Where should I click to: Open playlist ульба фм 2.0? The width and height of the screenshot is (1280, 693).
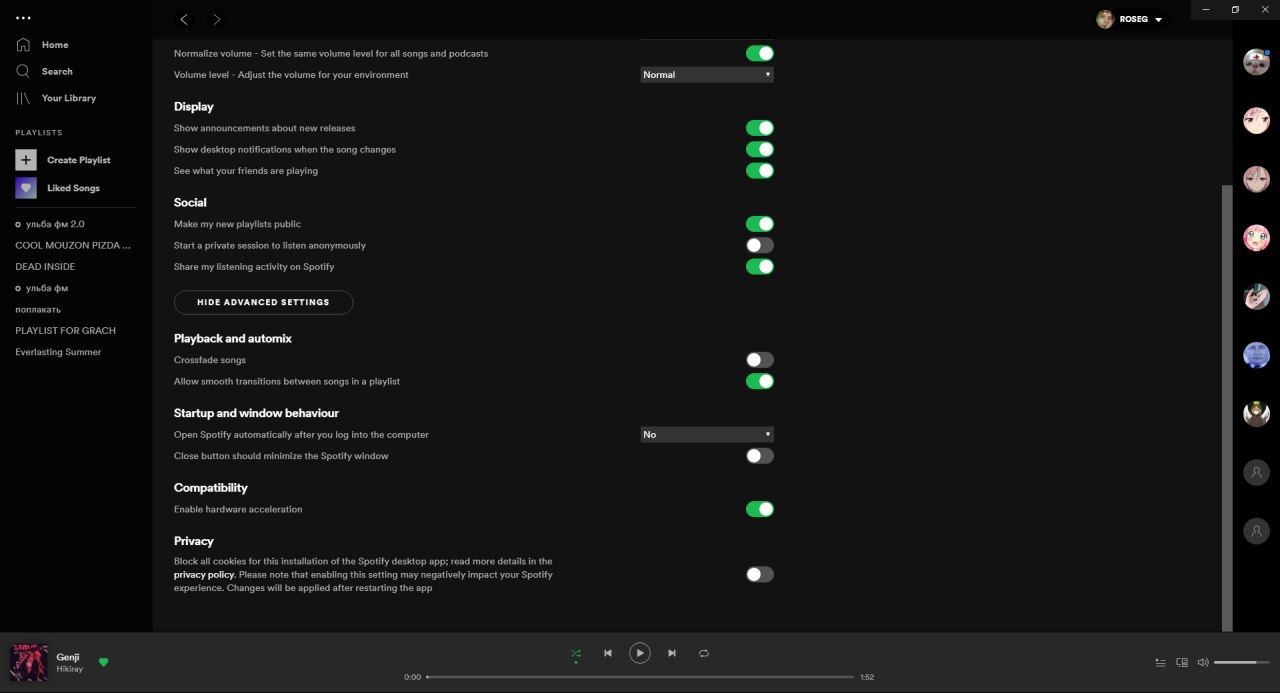pos(55,224)
